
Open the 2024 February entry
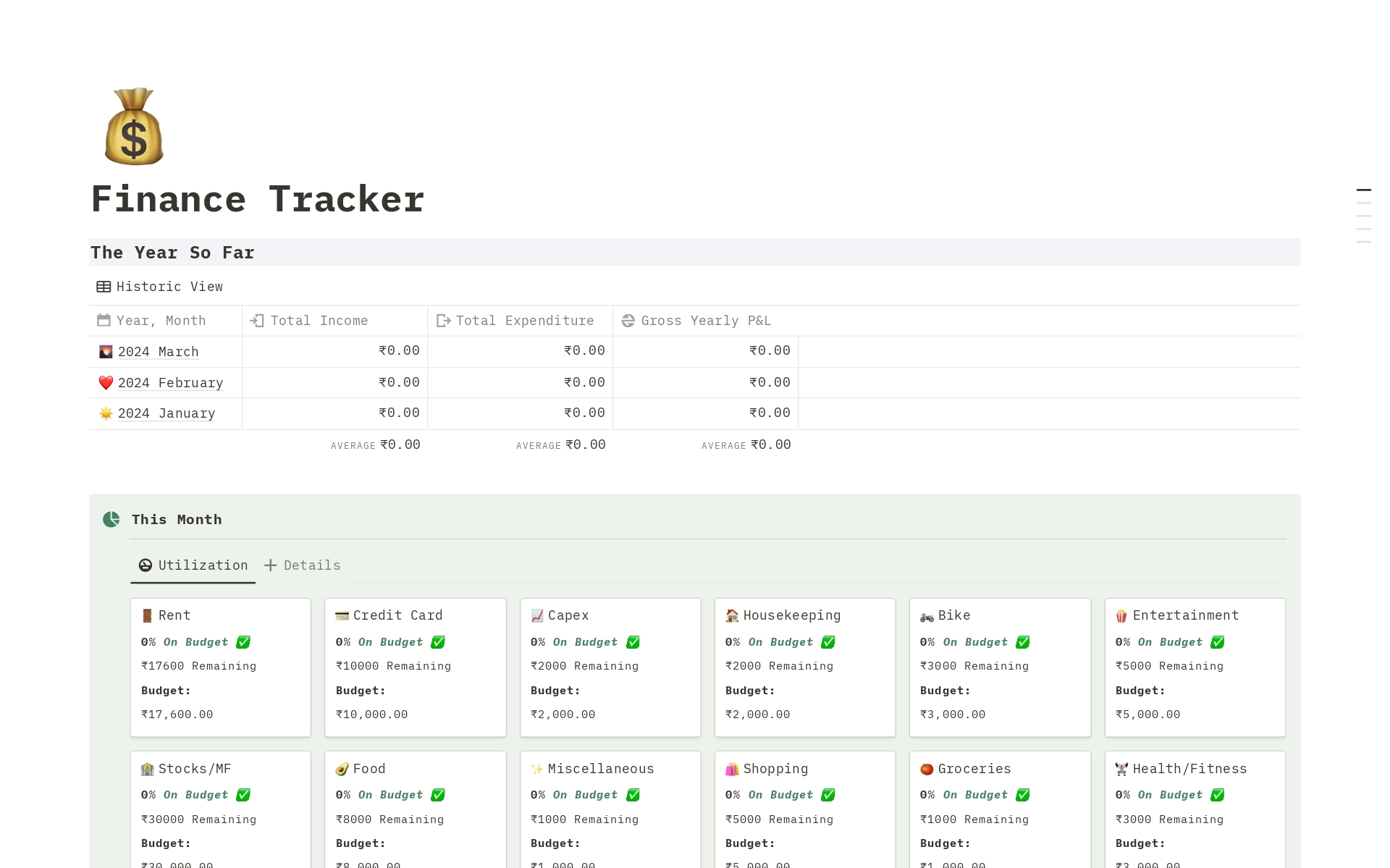click(x=171, y=382)
